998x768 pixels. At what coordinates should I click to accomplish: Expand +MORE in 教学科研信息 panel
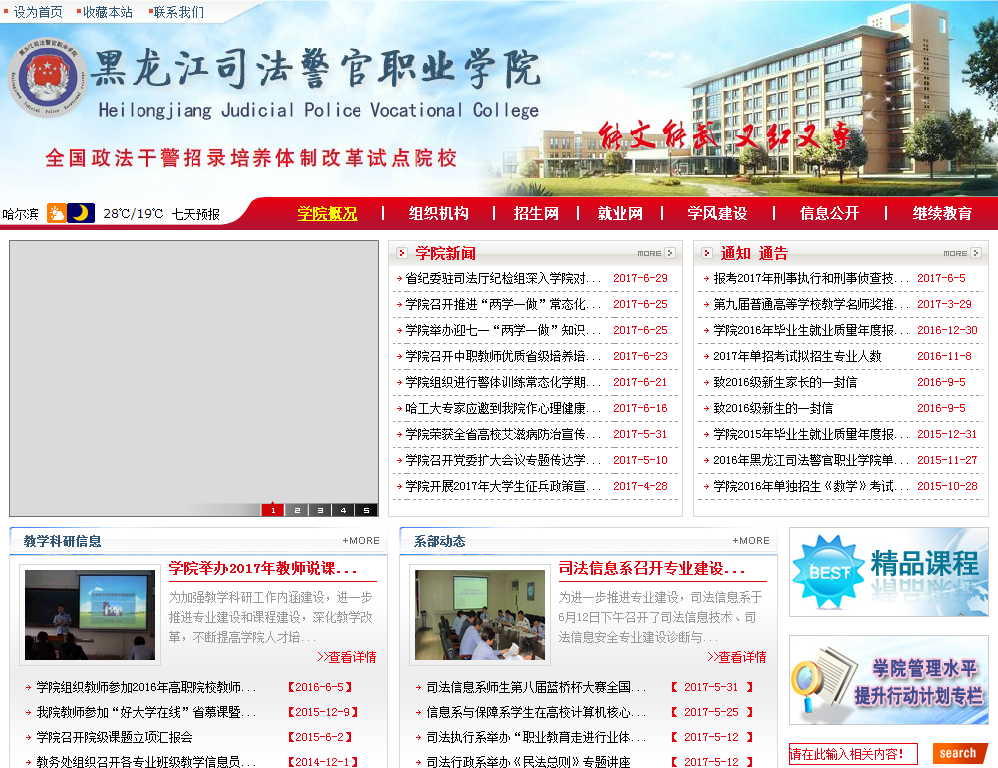(x=361, y=540)
